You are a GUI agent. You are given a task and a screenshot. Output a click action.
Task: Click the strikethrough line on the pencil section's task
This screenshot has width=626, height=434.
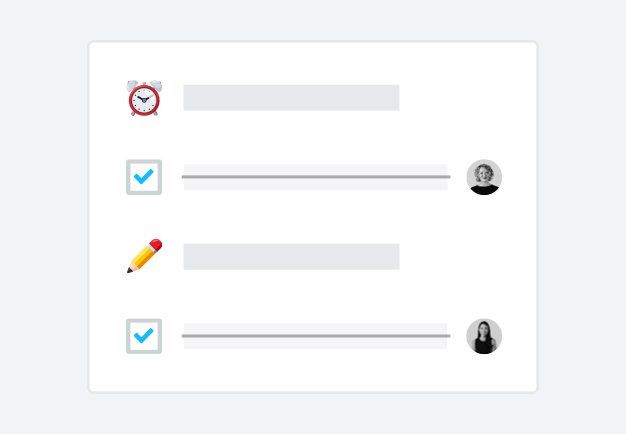(315, 336)
